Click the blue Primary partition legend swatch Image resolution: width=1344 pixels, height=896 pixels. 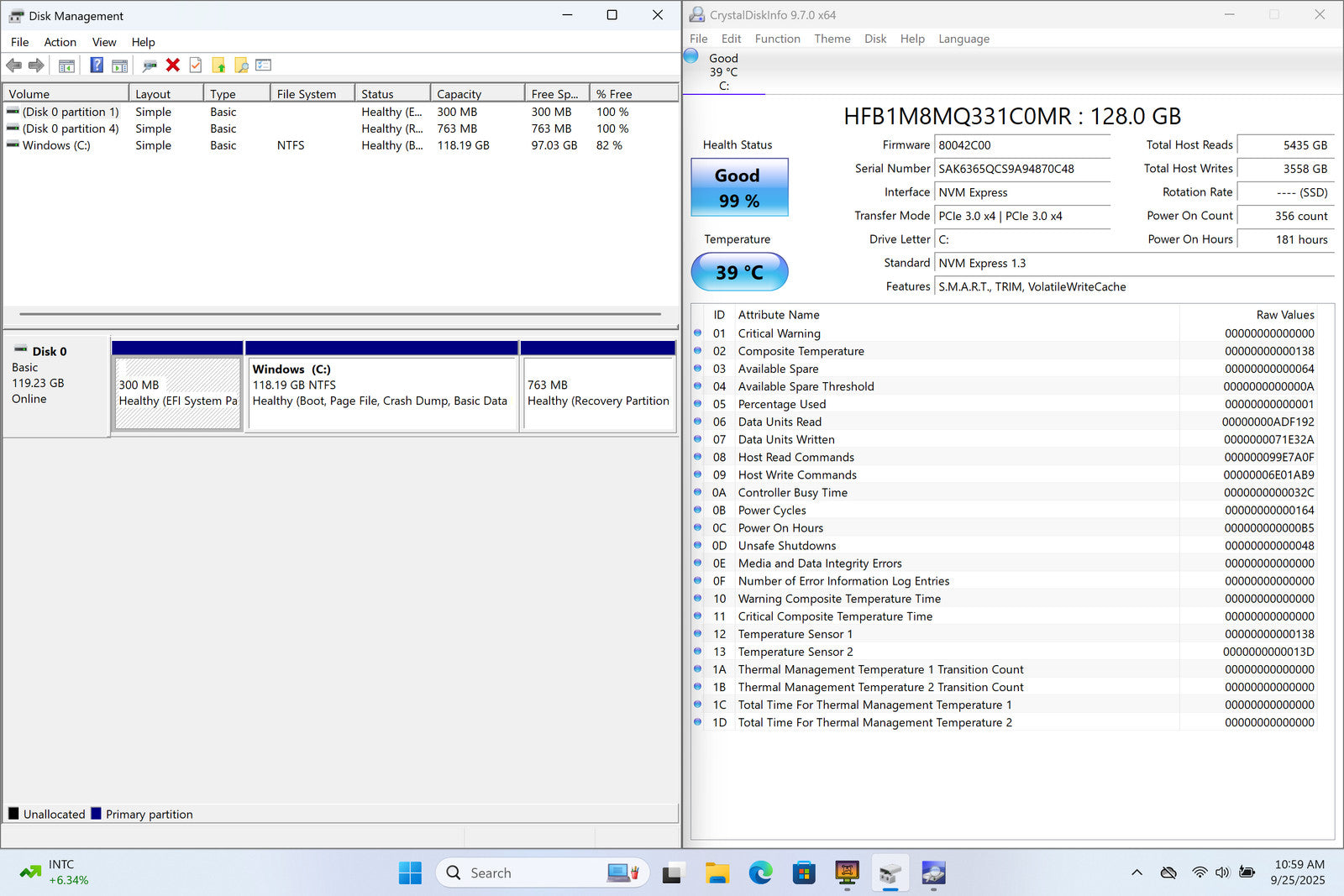(x=97, y=814)
